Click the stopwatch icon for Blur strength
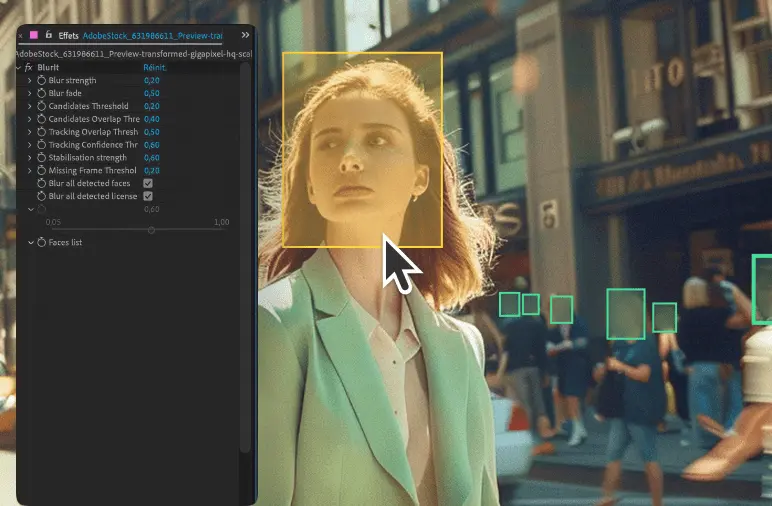Viewport: 772px width, 506px height. 41,80
